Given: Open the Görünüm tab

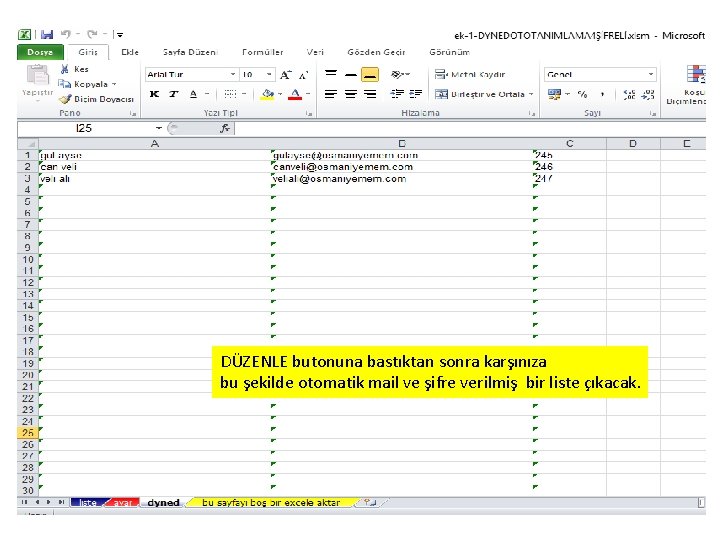Looking at the screenshot, I should 449,52.
